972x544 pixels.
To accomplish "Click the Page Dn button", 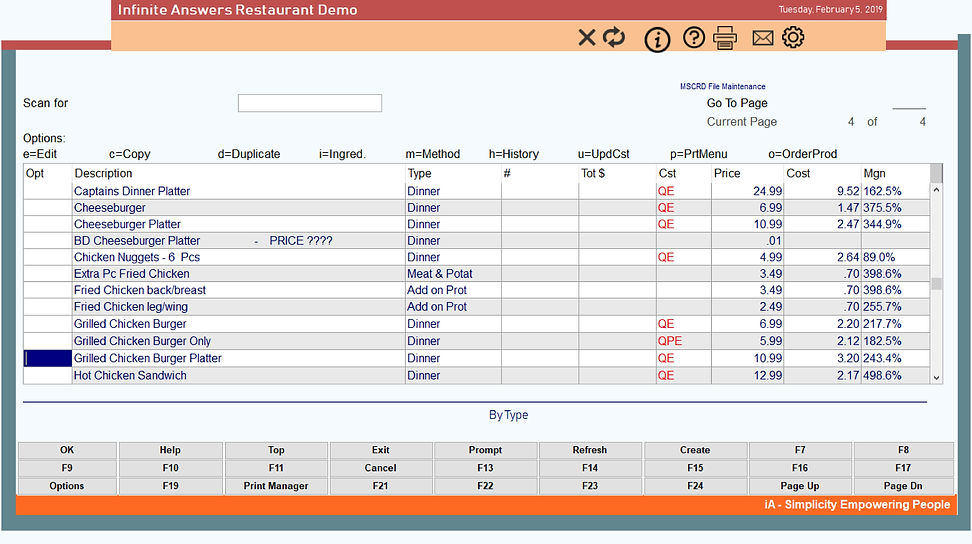I will 903,486.
